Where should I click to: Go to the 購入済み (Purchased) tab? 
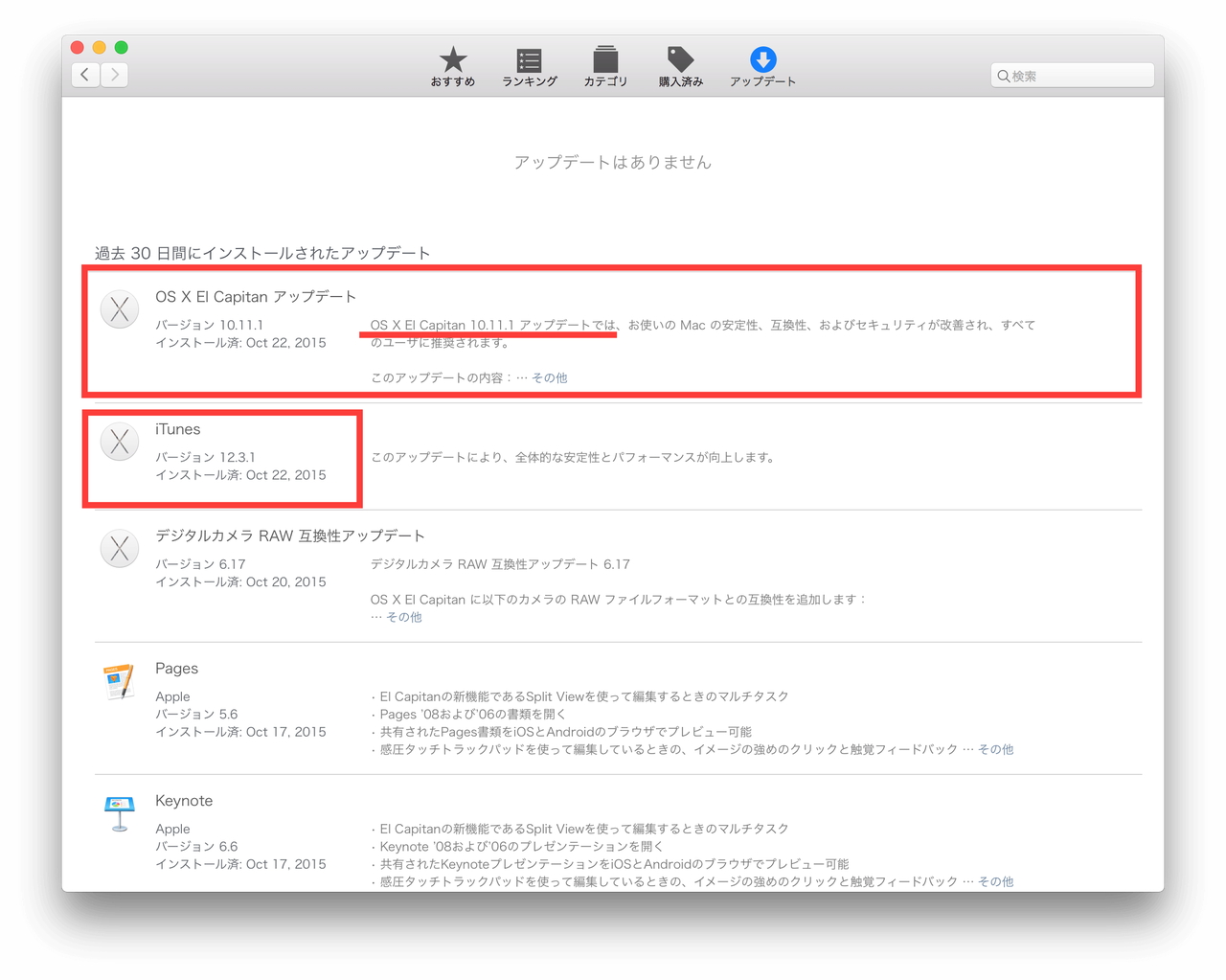[x=681, y=67]
